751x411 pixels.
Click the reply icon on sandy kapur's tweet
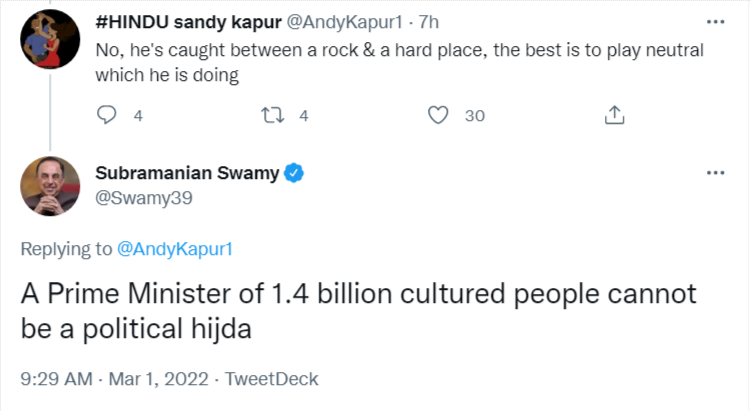[x=106, y=116]
